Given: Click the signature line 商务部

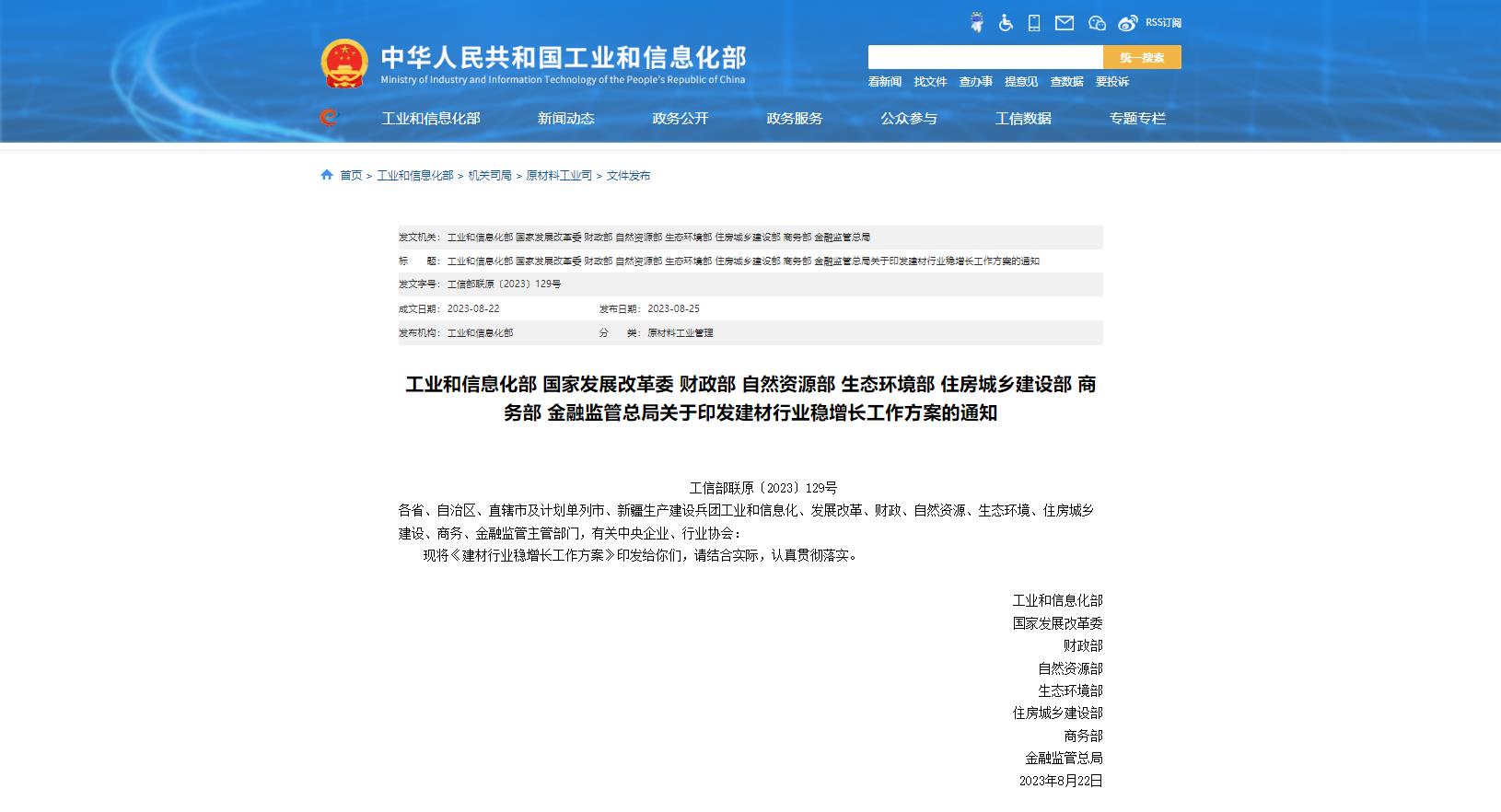Looking at the screenshot, I should pyautogui.click(x=1083, y=736).
